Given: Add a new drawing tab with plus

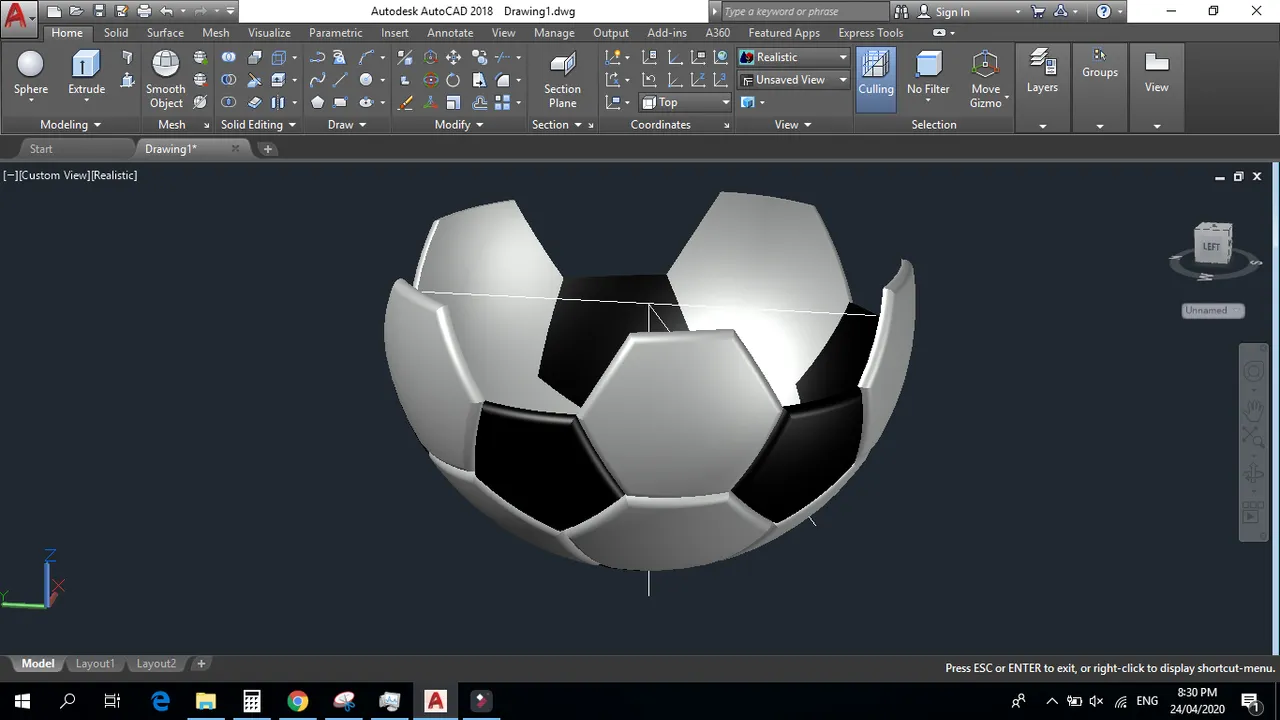Looking at the screenshot, I should tap(267, 149).
